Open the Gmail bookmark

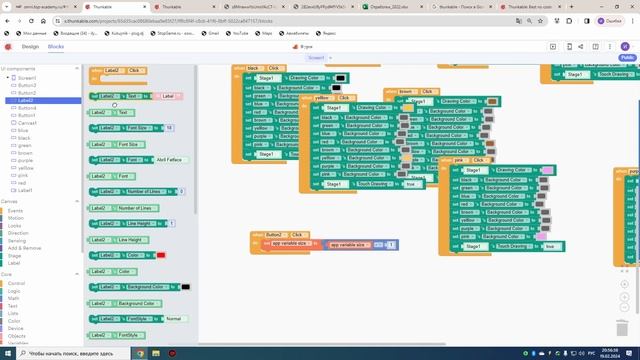click(x=210, y=33)
